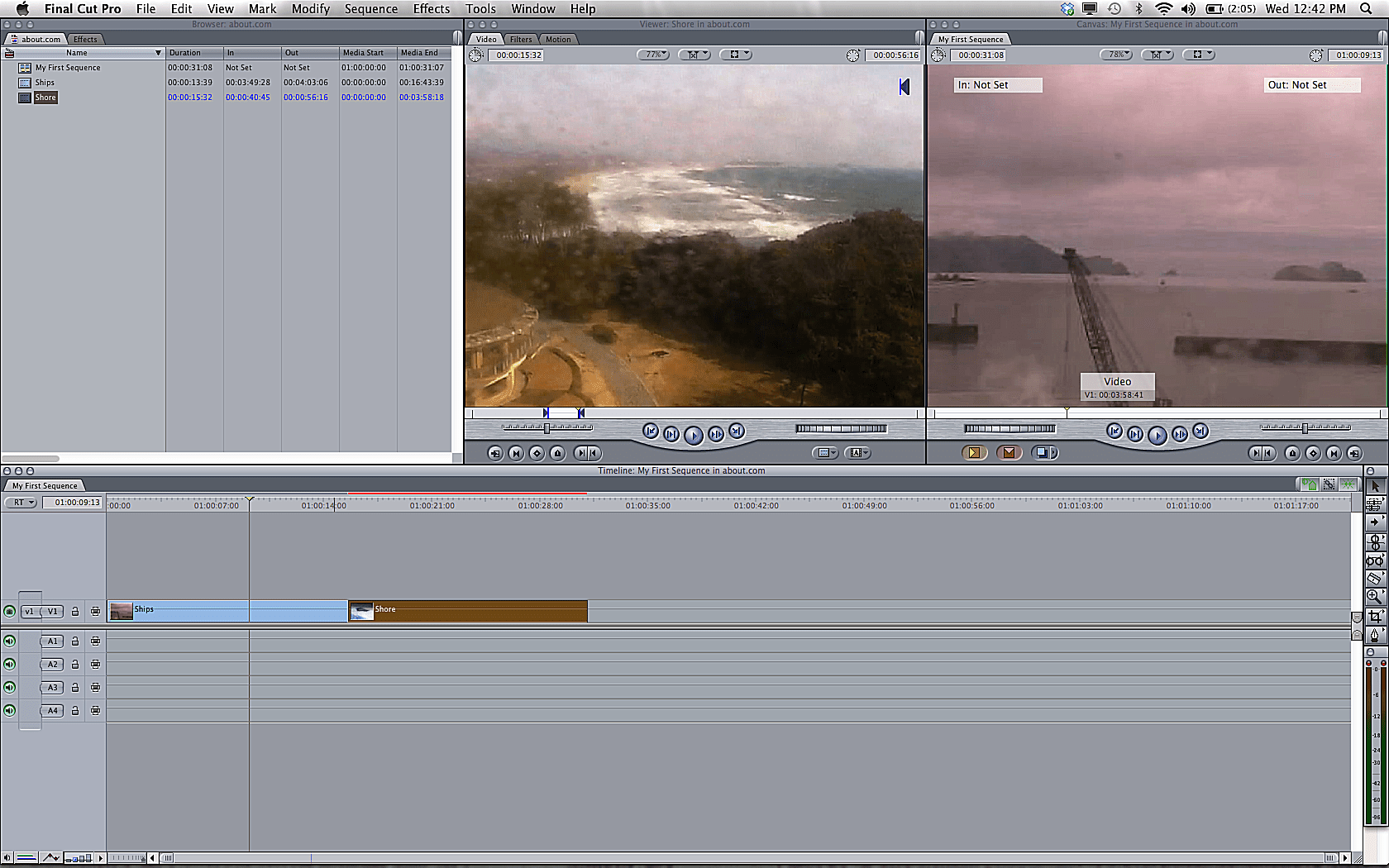1389x868 pixels.
Task: Click Match Frame button in Viewer
Action: [x=495, y=453]
